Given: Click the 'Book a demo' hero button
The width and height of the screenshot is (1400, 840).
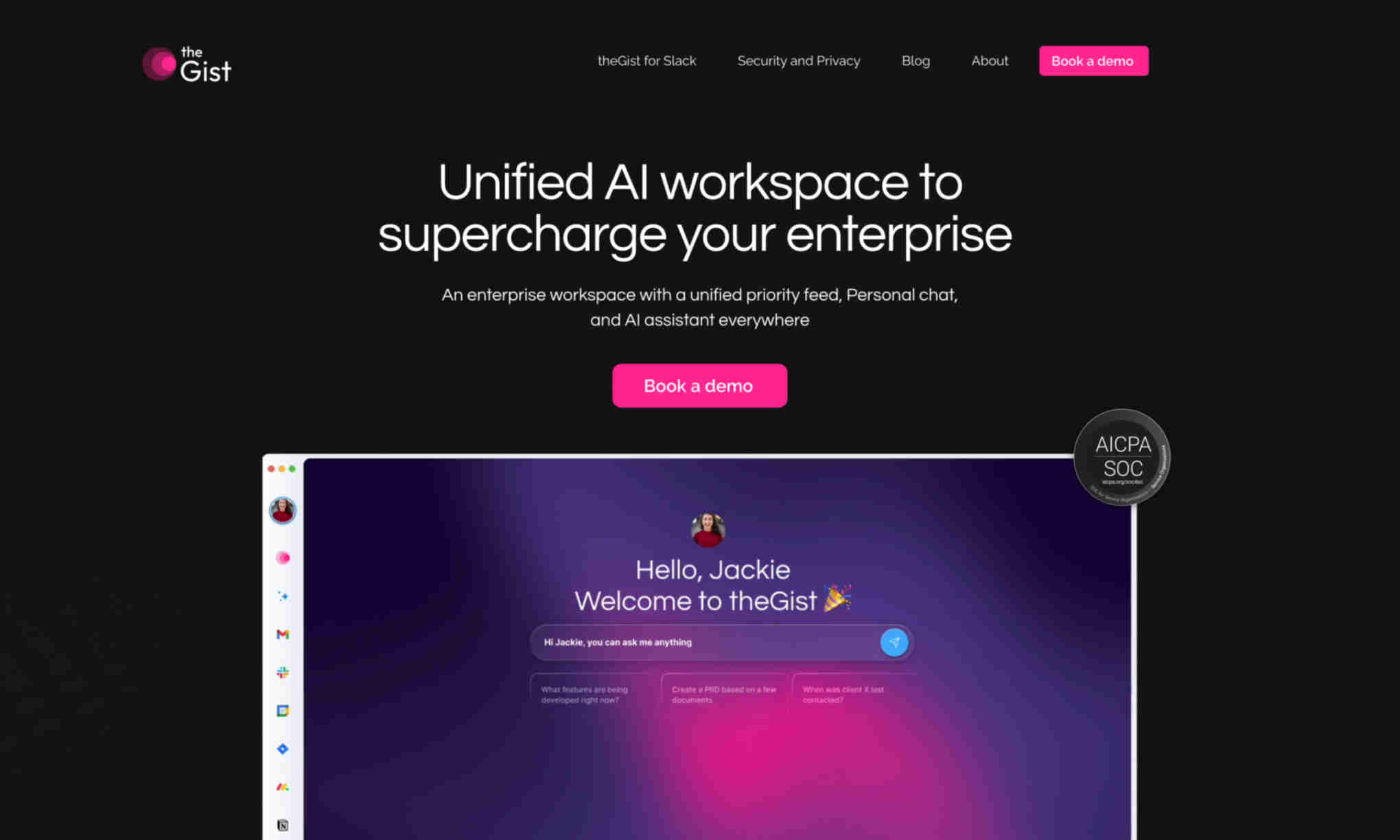Looking at the screenshot, I should coord(699,385).
